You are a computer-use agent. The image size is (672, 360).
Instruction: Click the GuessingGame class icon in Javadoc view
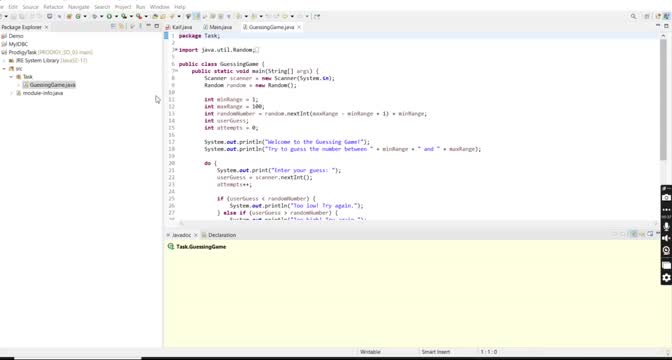click(171, 246)
